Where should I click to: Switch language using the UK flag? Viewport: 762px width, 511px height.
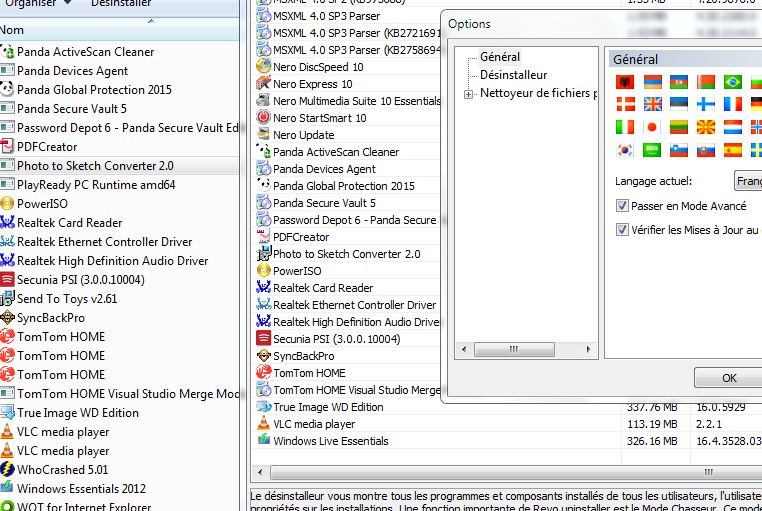pyautogui.click(x=652, y=104)
